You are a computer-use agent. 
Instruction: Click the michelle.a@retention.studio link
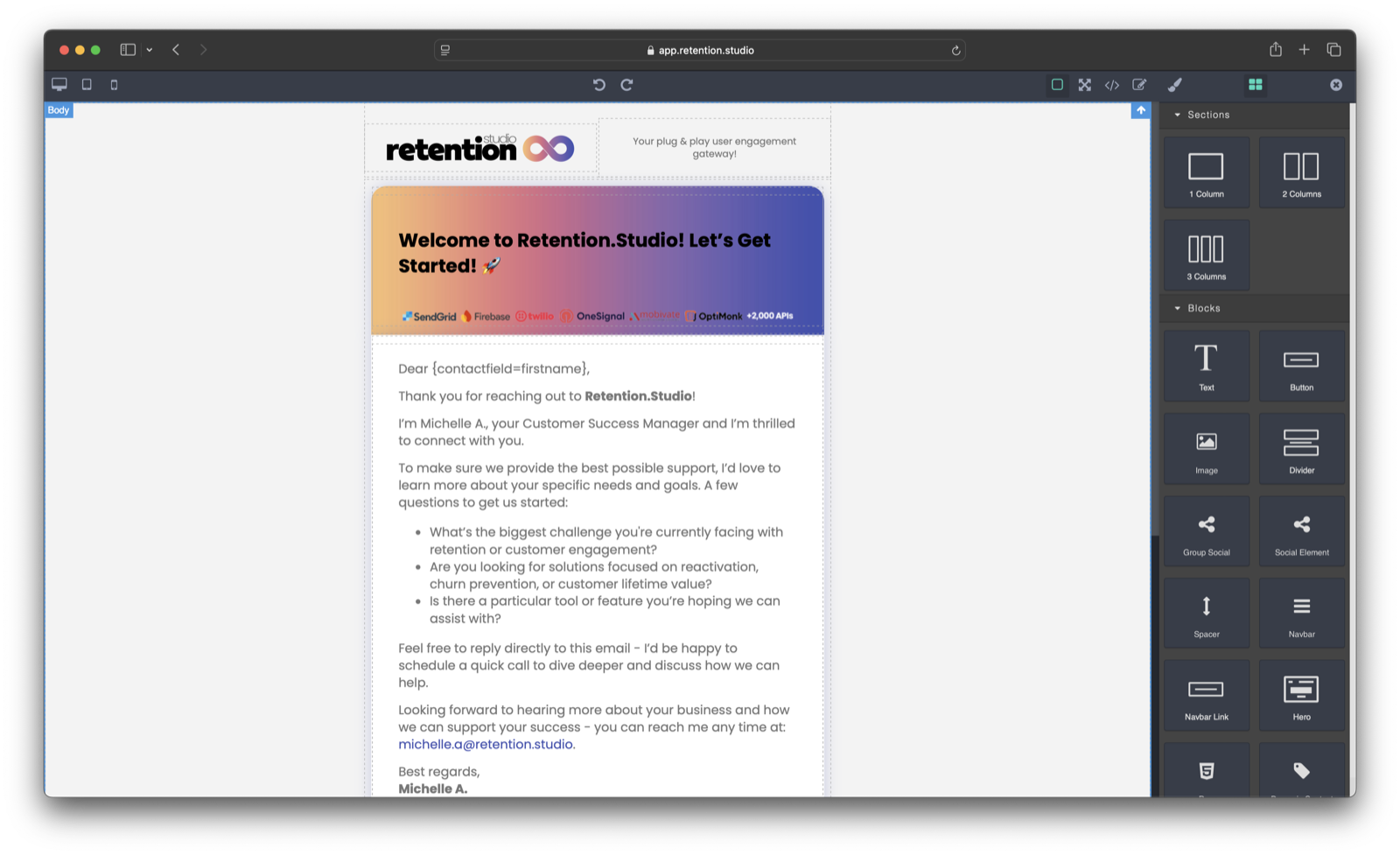(x=486, y=745)
